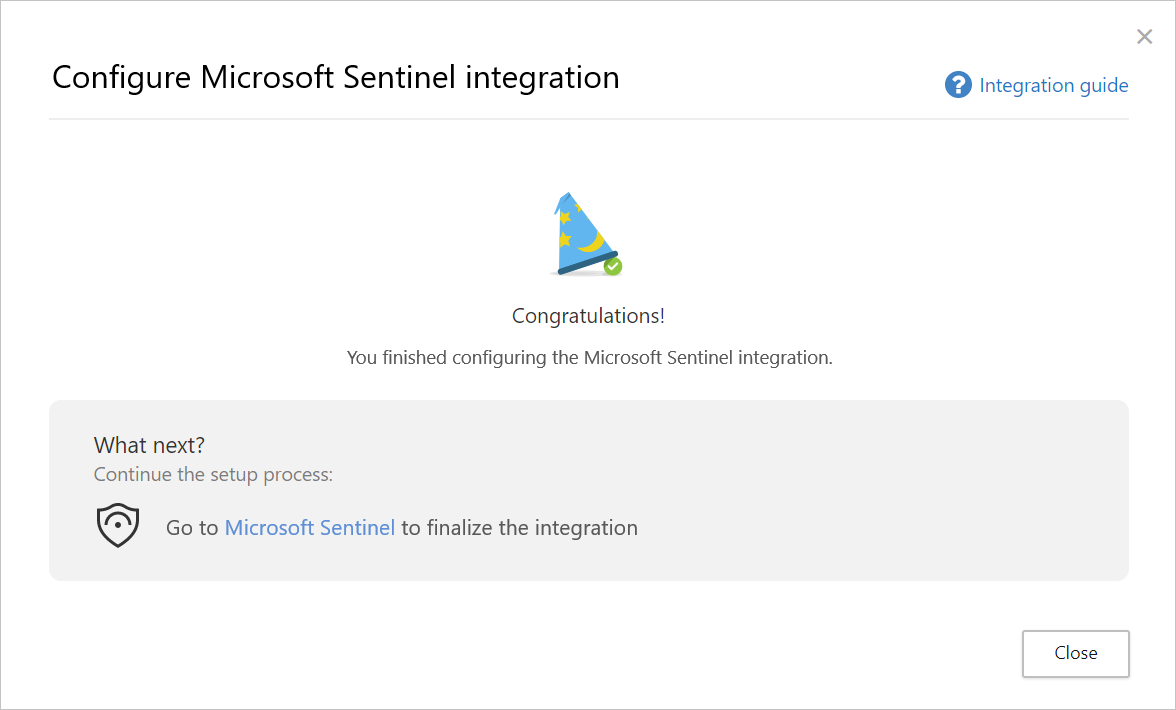Click the divider line under the dialog title

click(x=588, y=119)
